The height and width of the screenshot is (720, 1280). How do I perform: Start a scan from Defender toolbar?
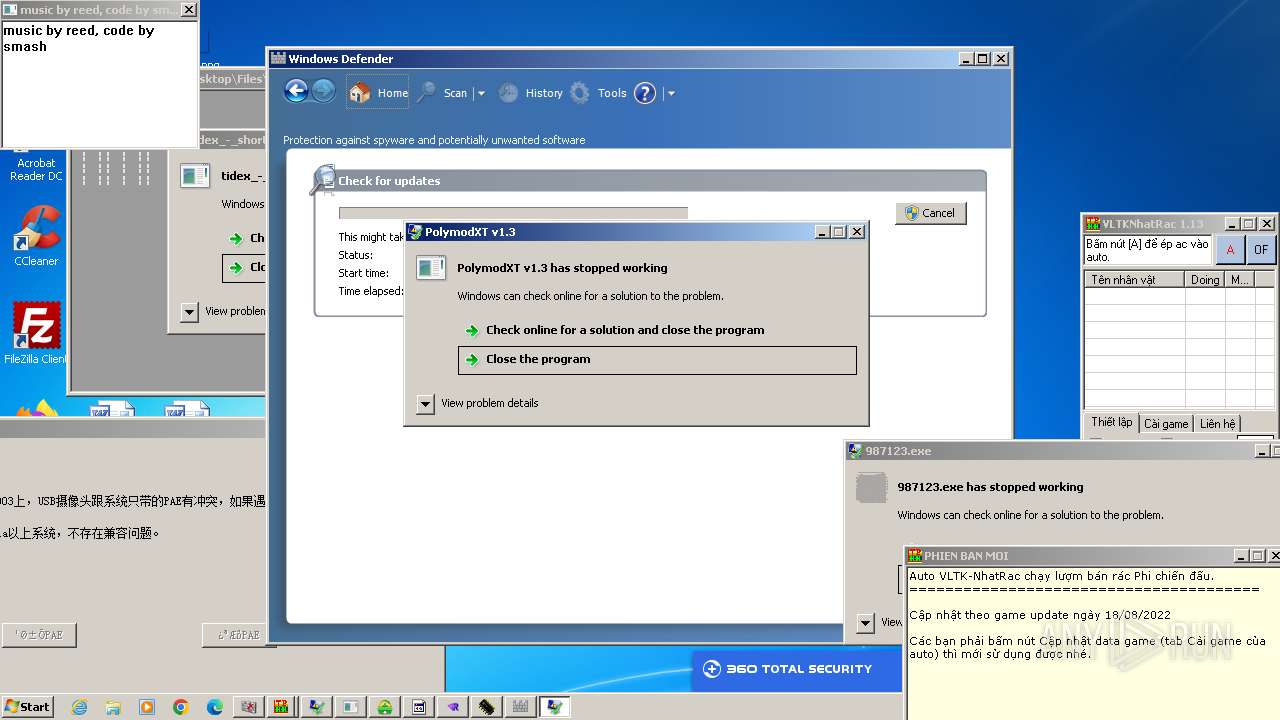(x=443, y=93)
